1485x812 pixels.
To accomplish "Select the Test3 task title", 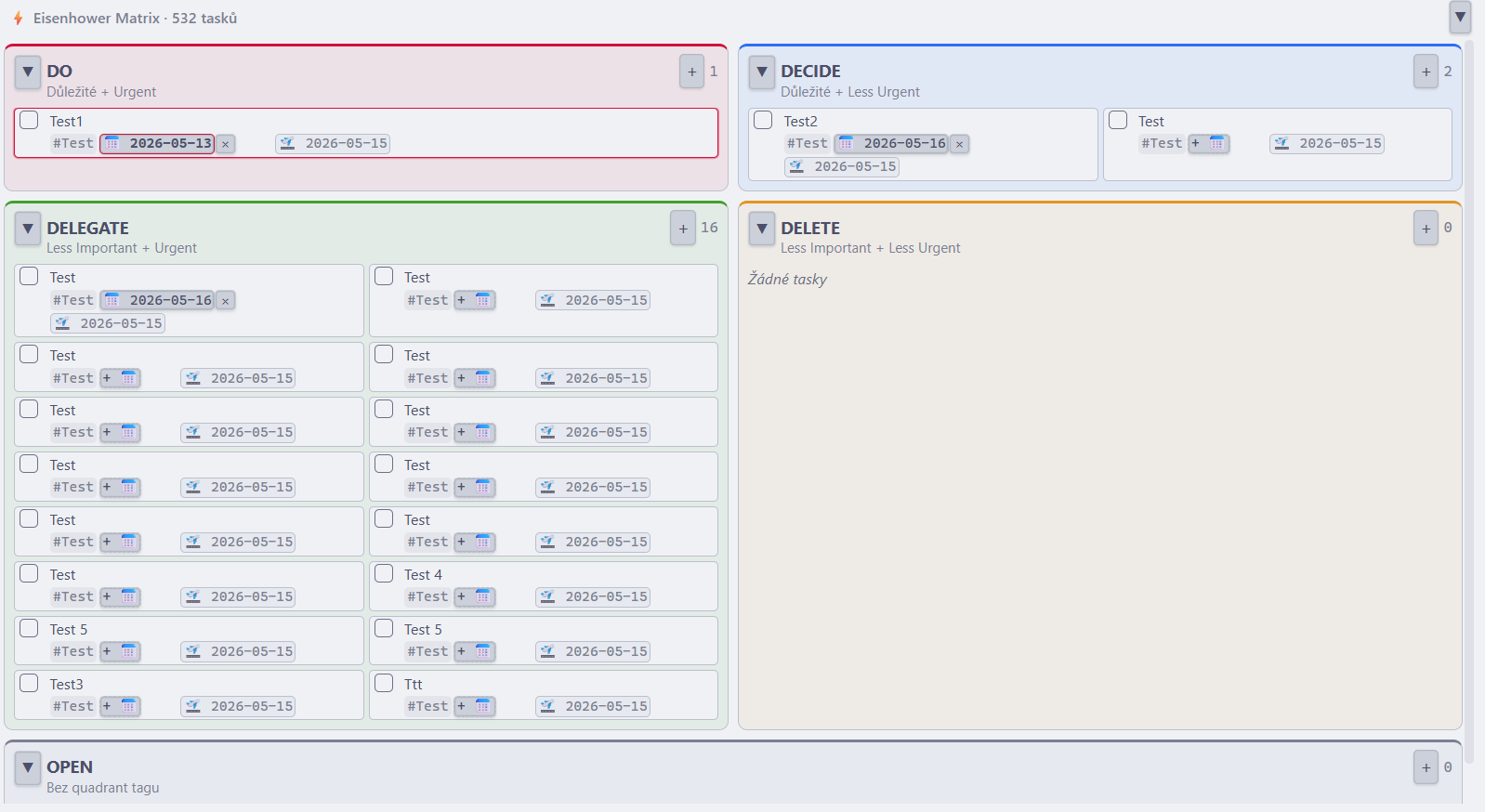I will point(66,685).
